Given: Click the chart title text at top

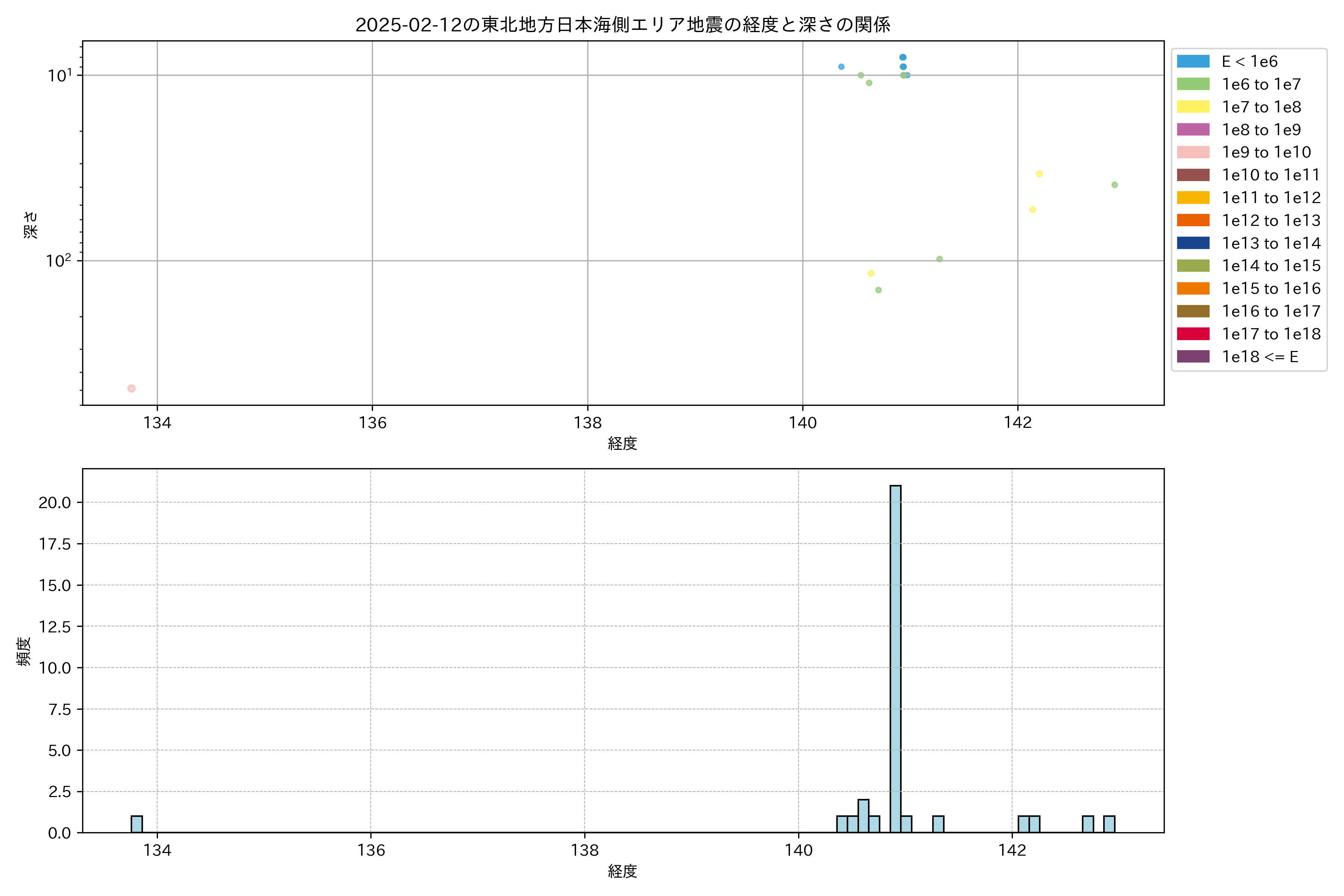Looking at the screenshot, I should tap(623, 25).
